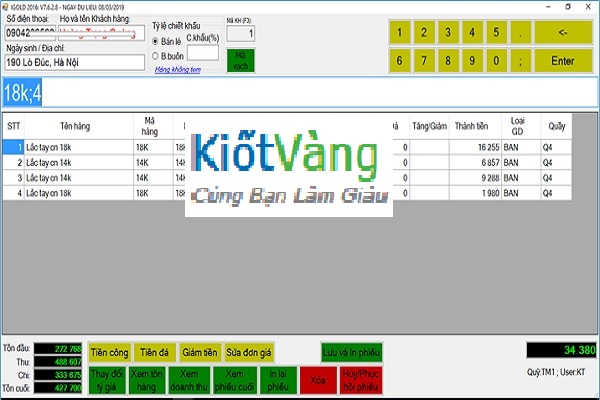
Task: Click keypad digit 6
Action: 400,60
